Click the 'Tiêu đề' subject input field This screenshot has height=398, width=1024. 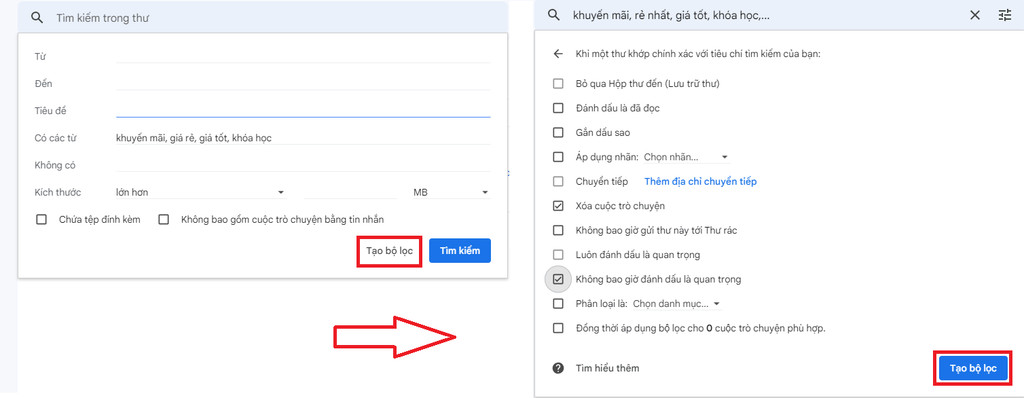coord(303,110)
